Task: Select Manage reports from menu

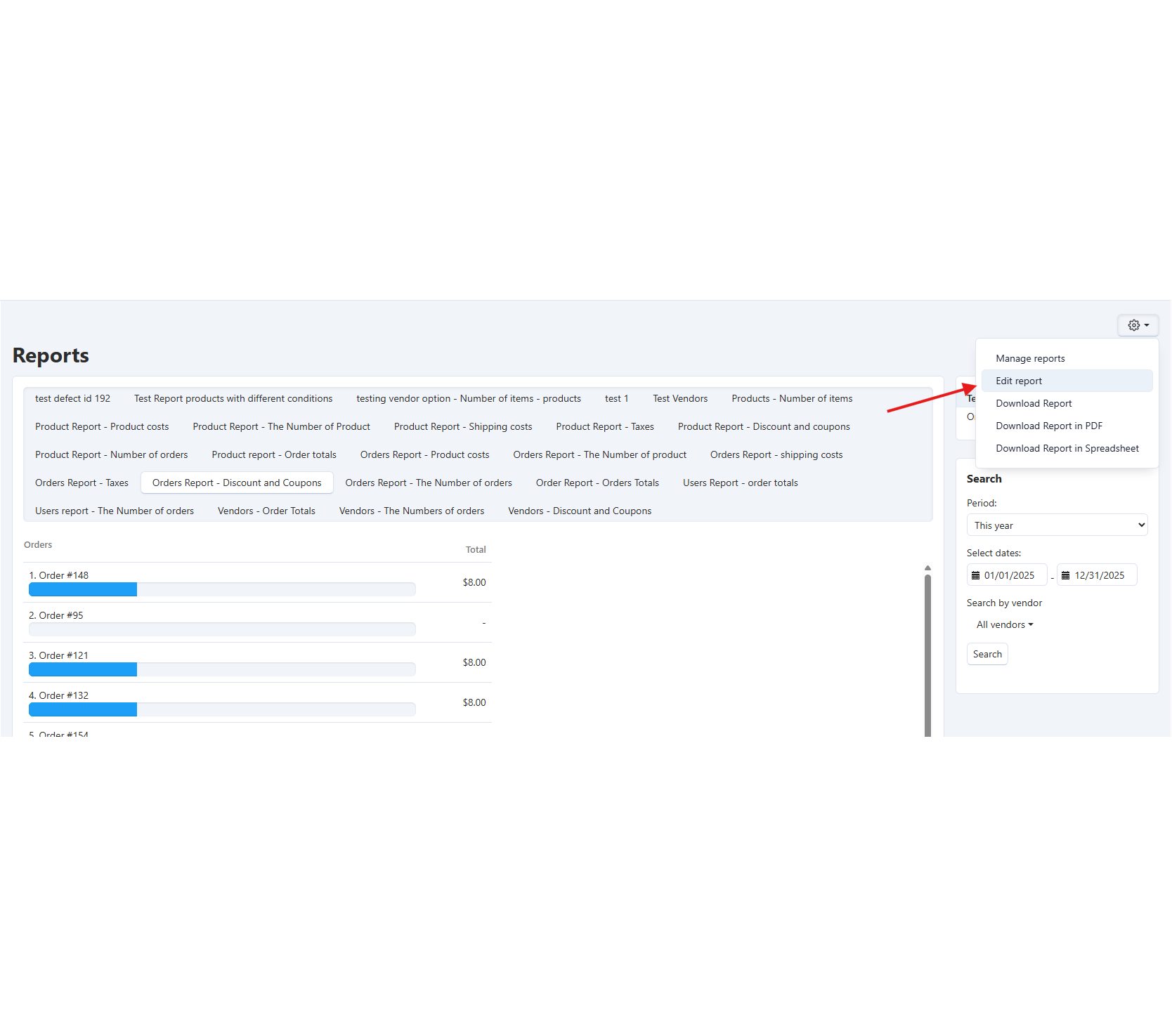Action: pyautogui.click(x=1030, y=358)
